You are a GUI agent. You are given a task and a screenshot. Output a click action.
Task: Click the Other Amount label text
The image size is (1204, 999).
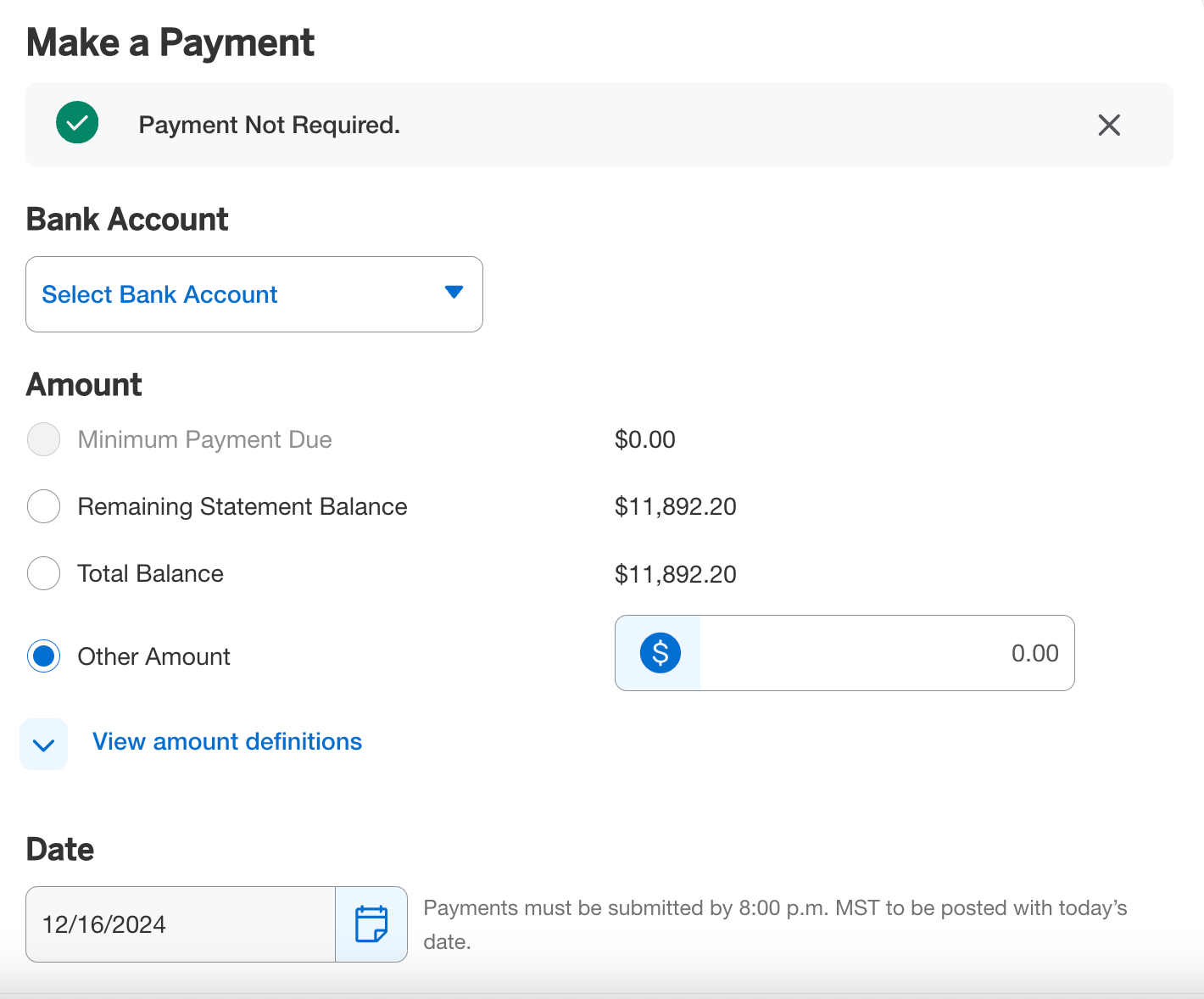click(x=153, y=656)
